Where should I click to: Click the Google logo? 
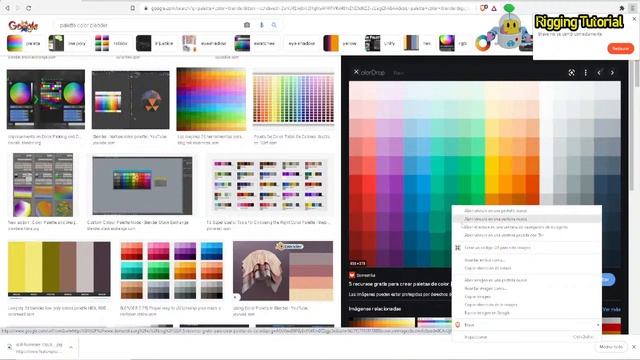23,26
